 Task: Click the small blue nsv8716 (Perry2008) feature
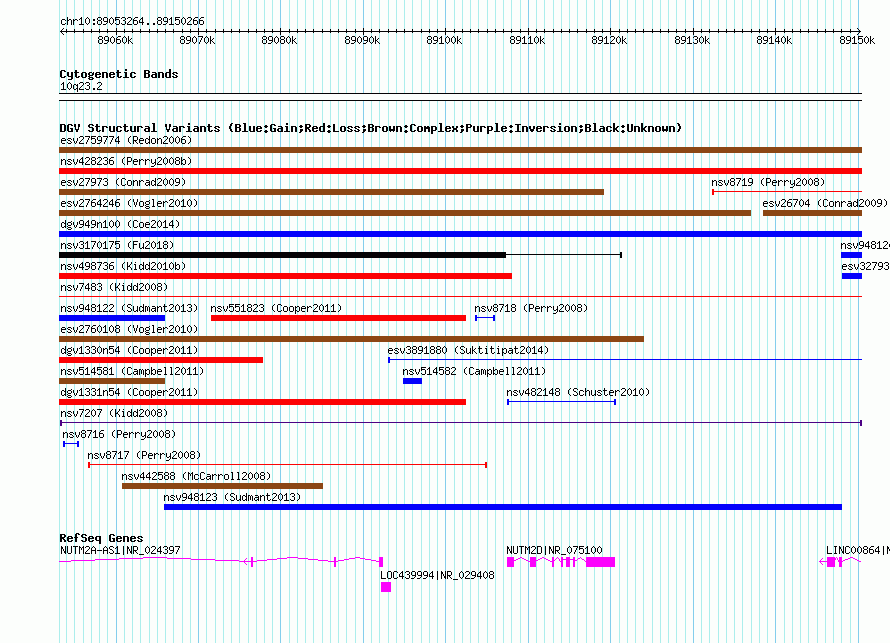tap(71, 444)
